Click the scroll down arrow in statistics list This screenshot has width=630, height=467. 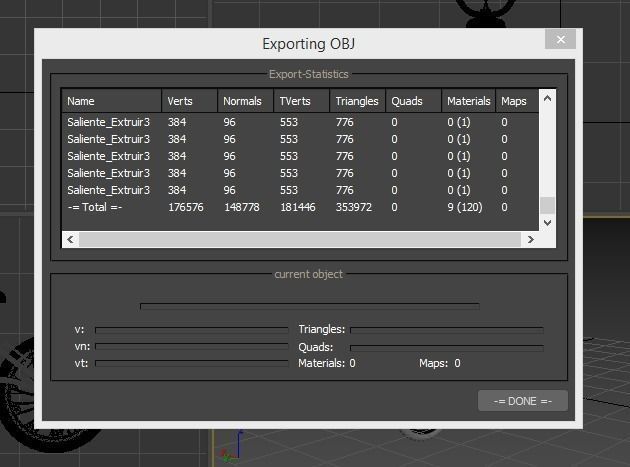click(547, 222)
